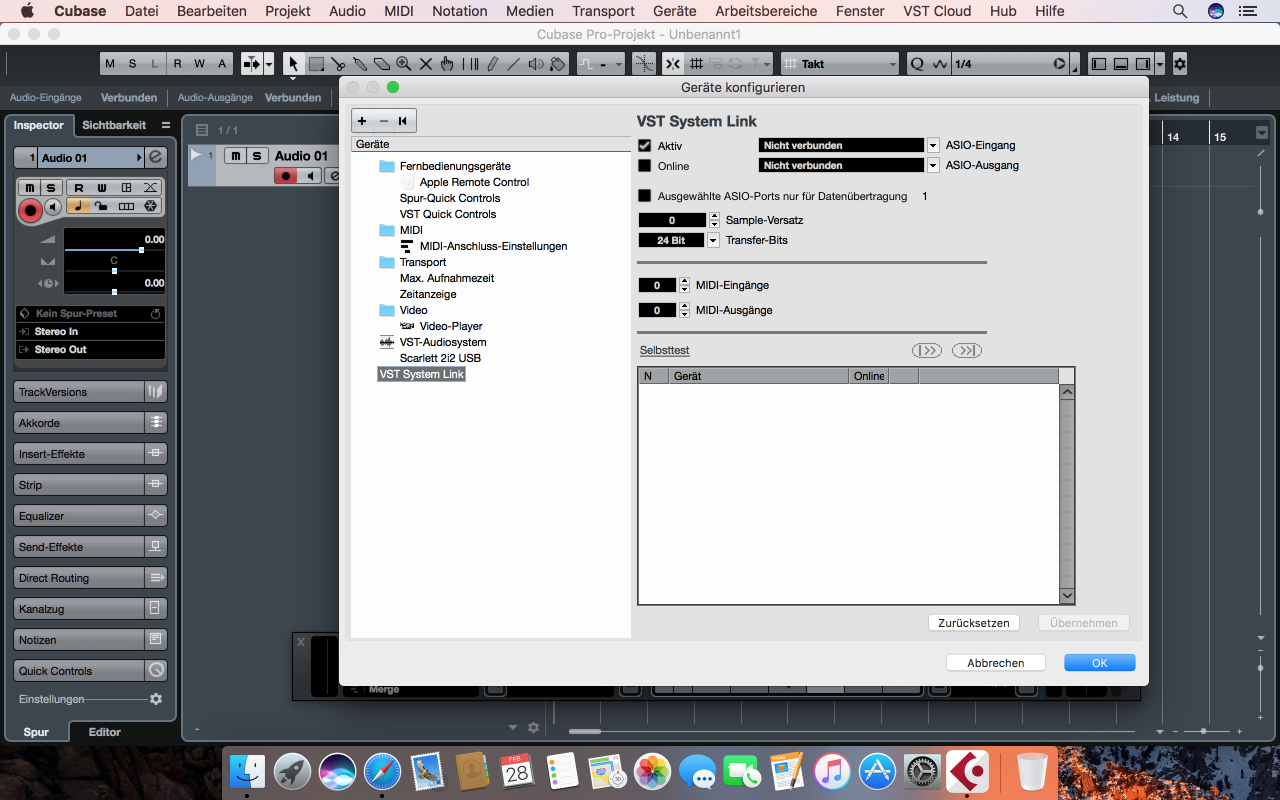The image size is (1280, 800).
Task: Select the Zoom magnifier tool
Action: (x=404, y=64)
